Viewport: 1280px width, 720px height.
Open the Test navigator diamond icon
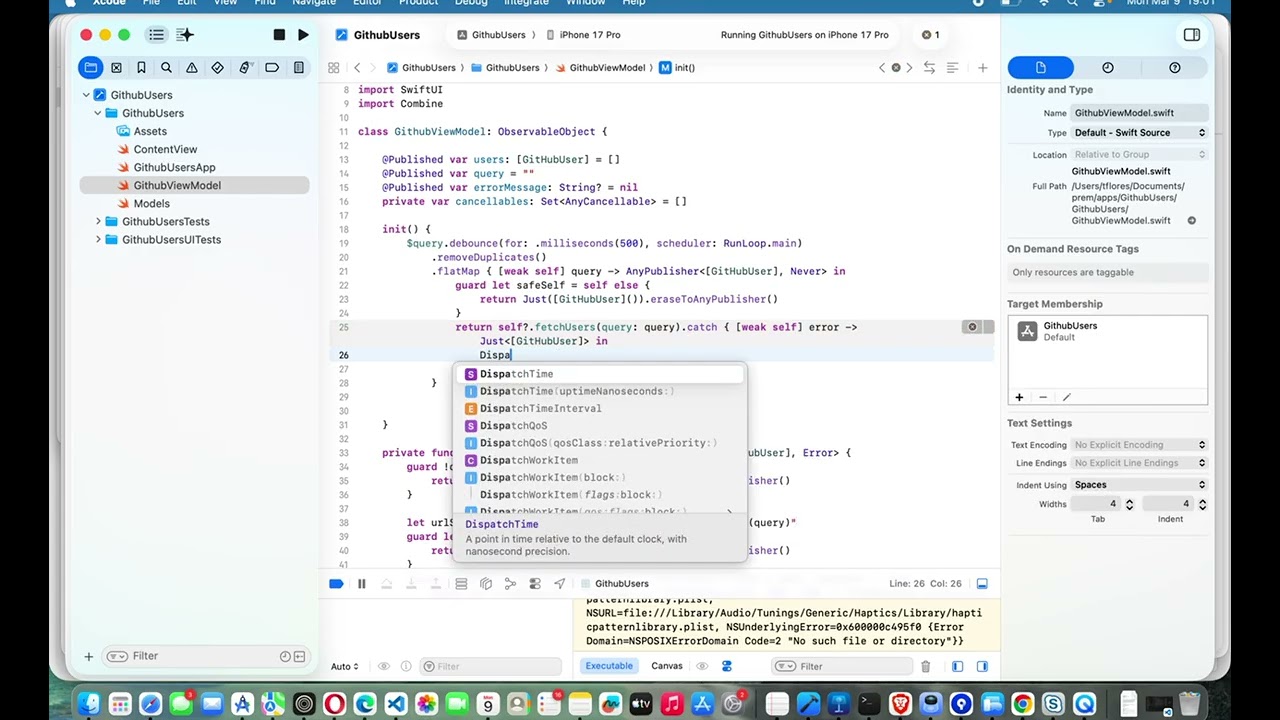tap(217, 68)
